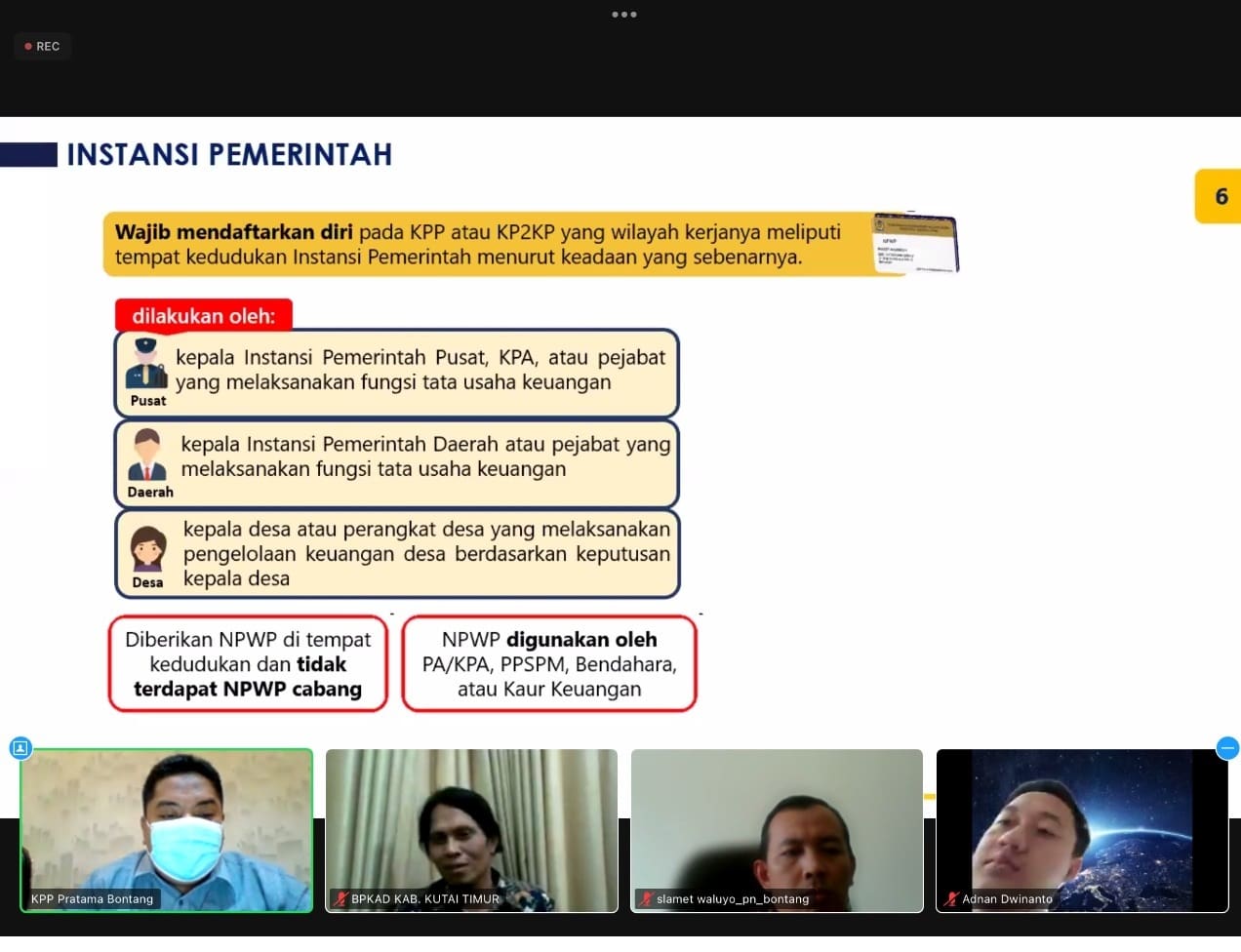This screenshot has width=1241, height=952.
Task: Tap muted mic icon for slamet waluyo_pn_bontang
Action: (x=646, y=899)
